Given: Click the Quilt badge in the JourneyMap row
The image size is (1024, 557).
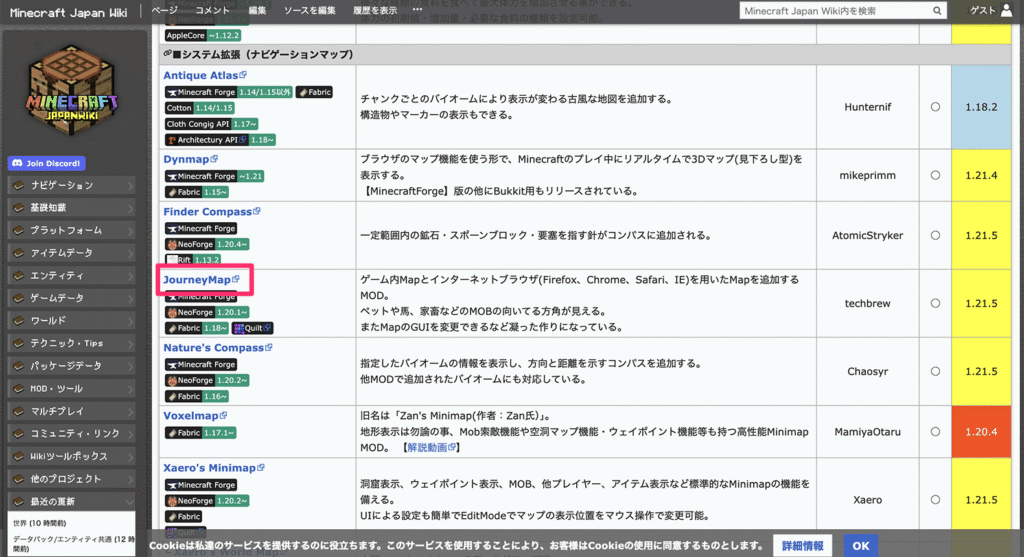Looking at the screenshot, I should (x=253, y=328).
